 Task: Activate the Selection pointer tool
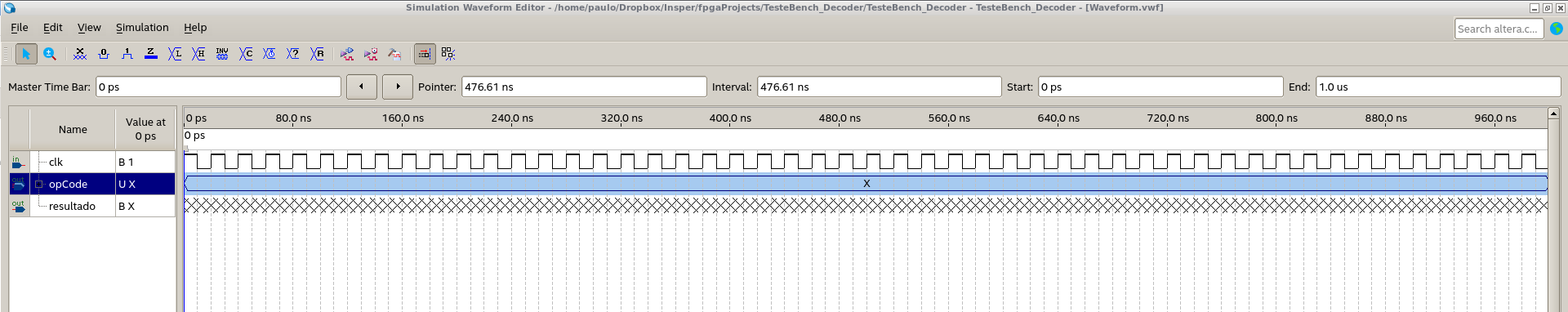coord(26,54)
